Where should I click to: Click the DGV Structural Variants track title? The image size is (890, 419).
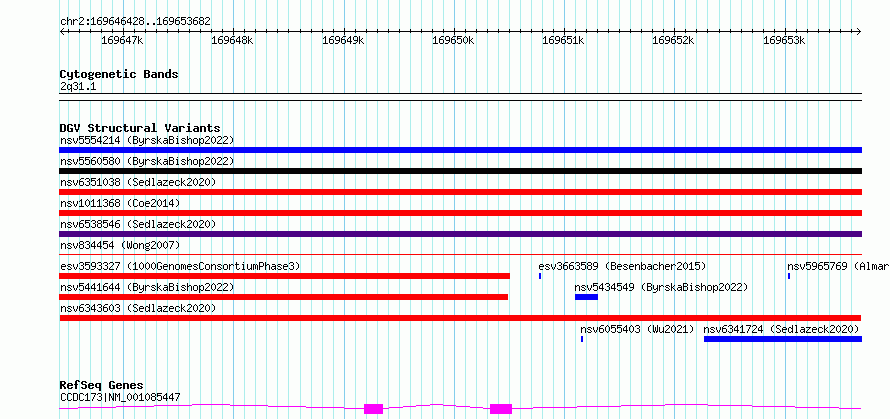click(140, 128)
